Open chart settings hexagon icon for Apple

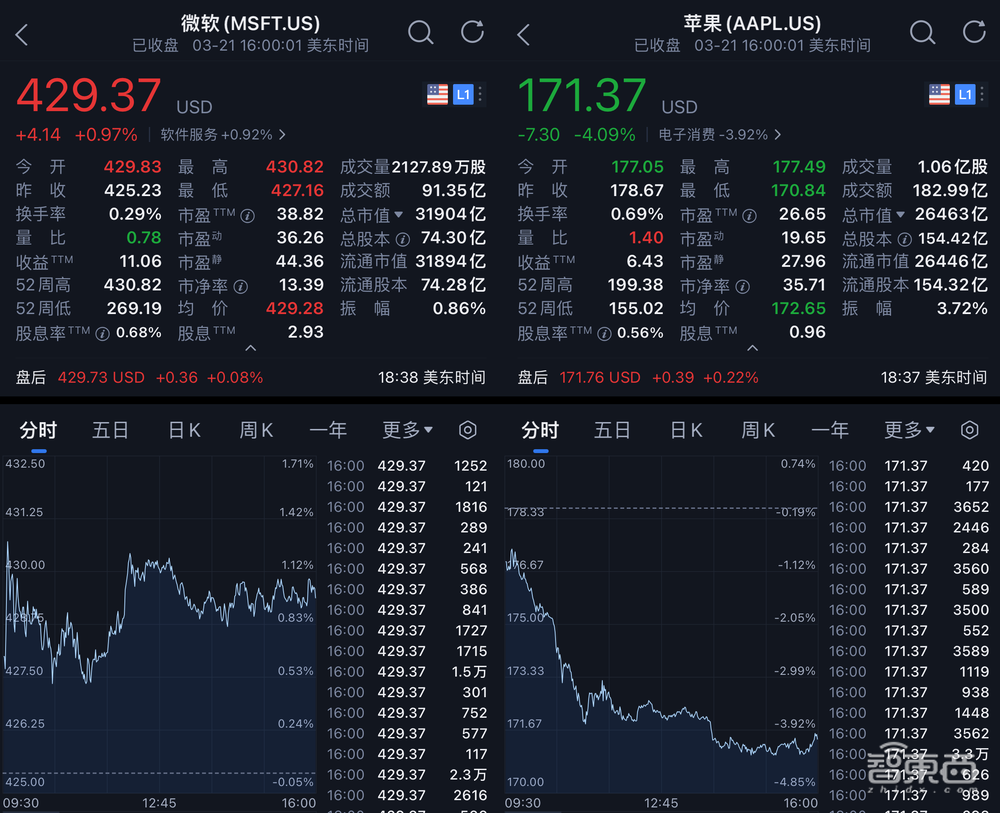tap(969, 430)
